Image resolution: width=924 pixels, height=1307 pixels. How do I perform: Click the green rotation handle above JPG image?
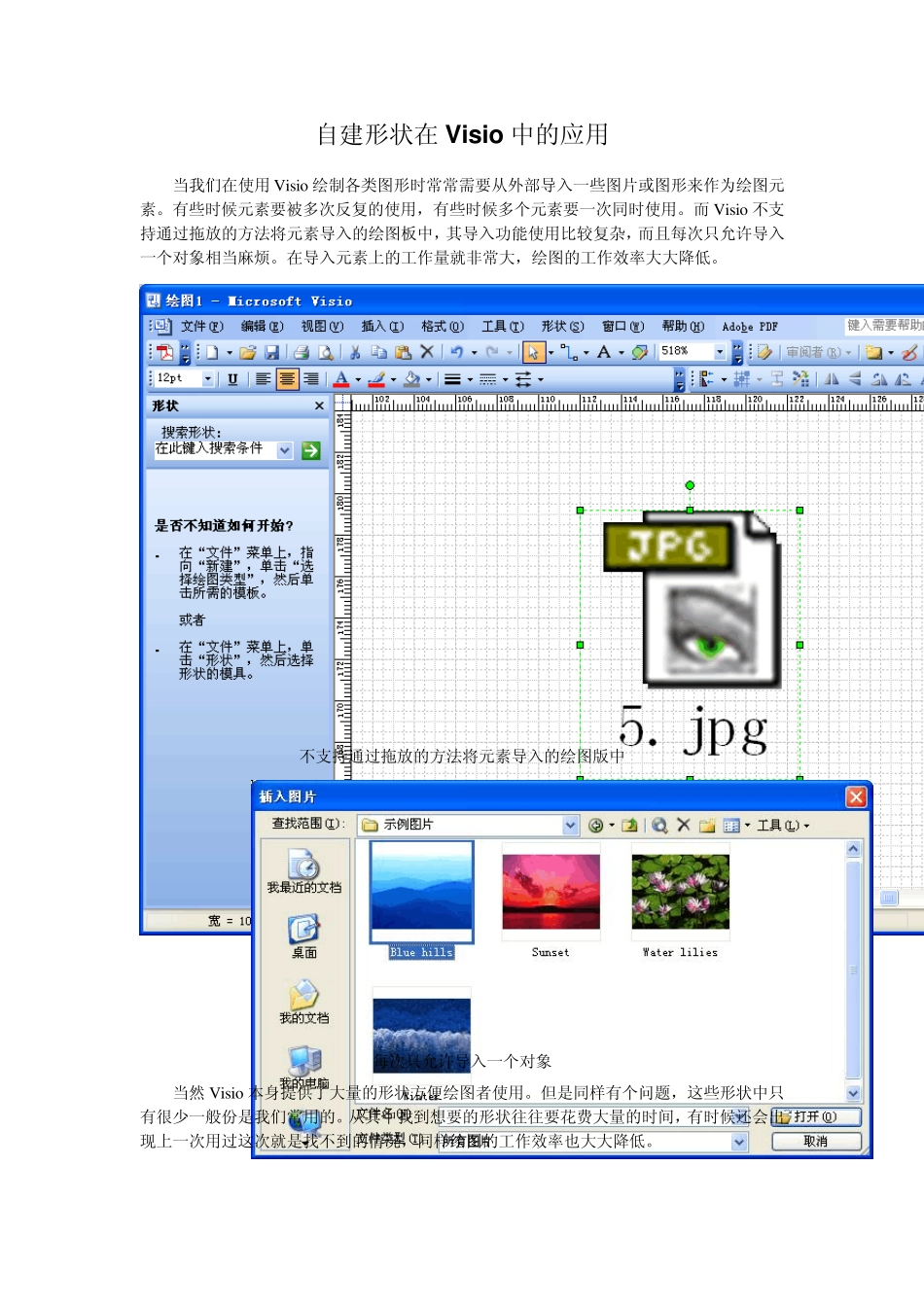coord(690,485)
